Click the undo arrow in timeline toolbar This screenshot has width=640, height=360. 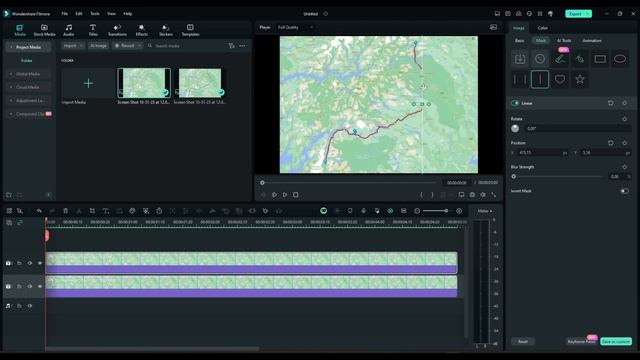(x=39, y=211)
